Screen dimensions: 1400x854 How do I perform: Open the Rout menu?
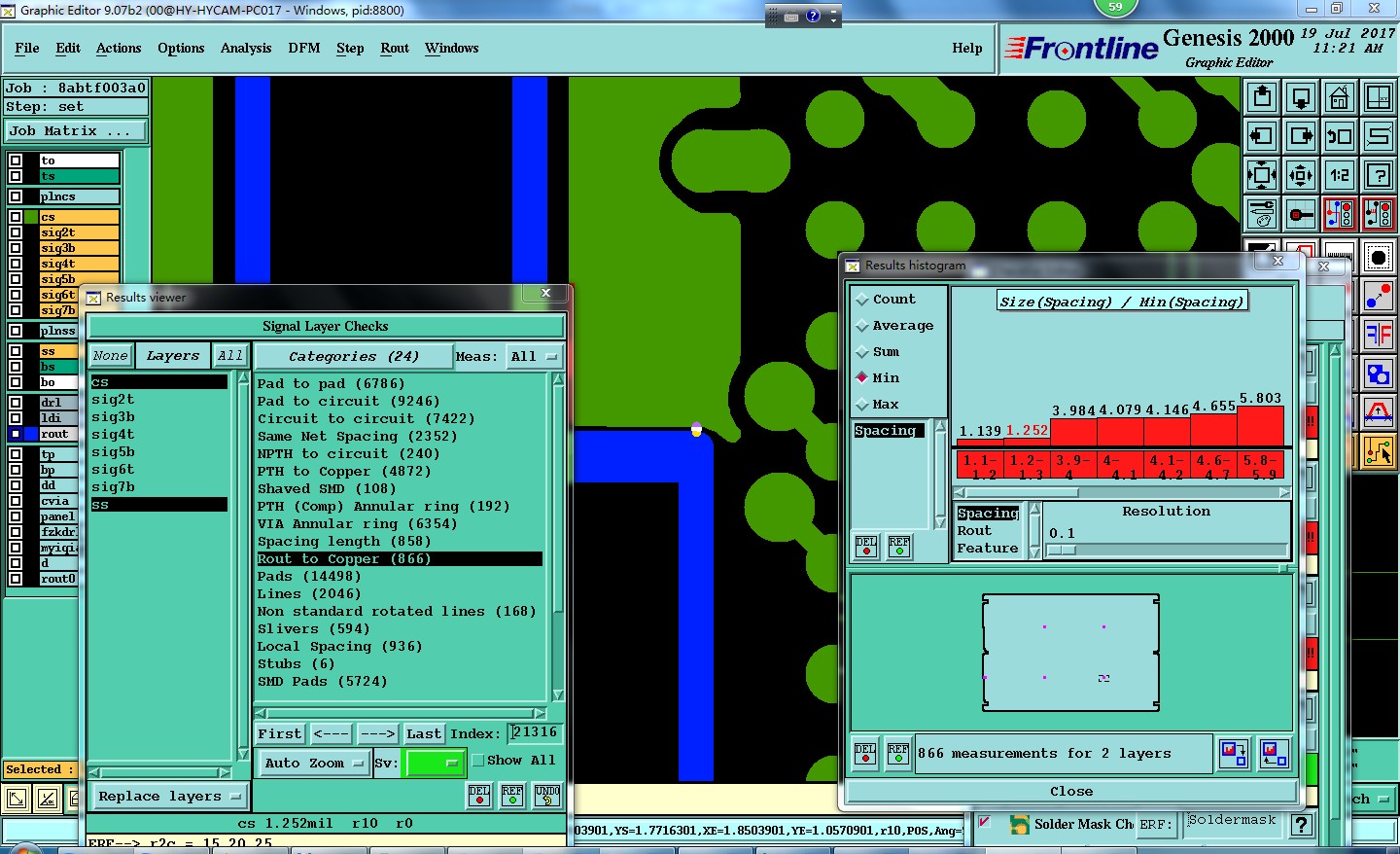coord(395,48)
